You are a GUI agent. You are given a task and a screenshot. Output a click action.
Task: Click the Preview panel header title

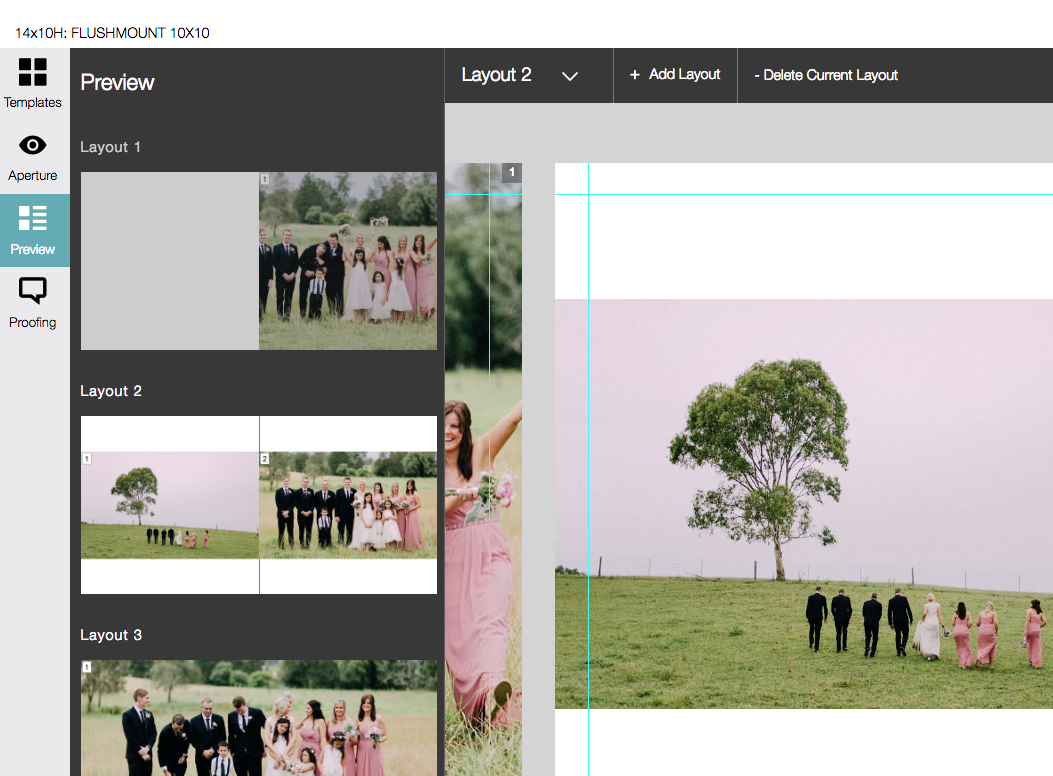click(x=117, y=82)
